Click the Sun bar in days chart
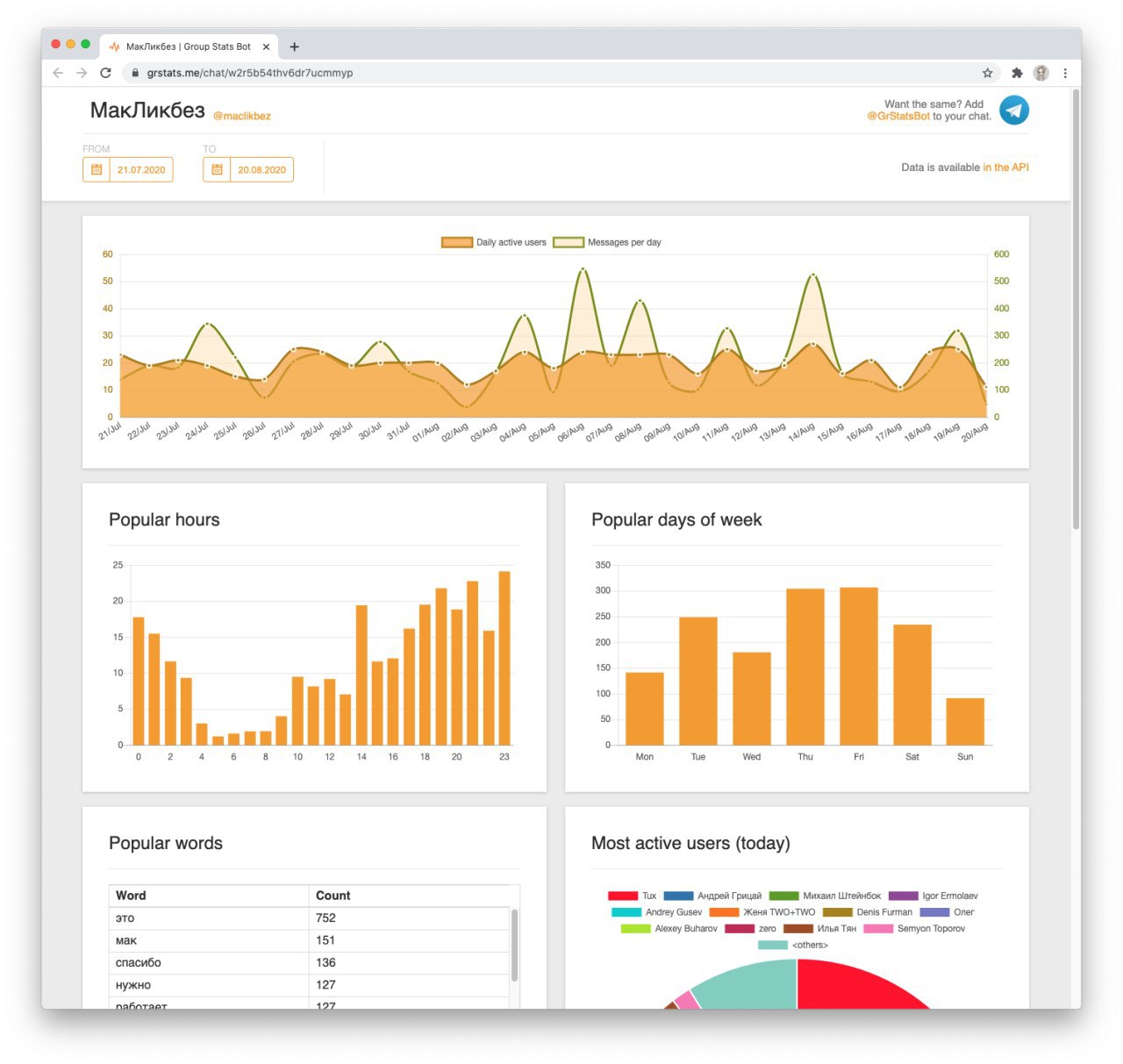This screenshot has width=1123, height=1064. [x=965, y=721]
